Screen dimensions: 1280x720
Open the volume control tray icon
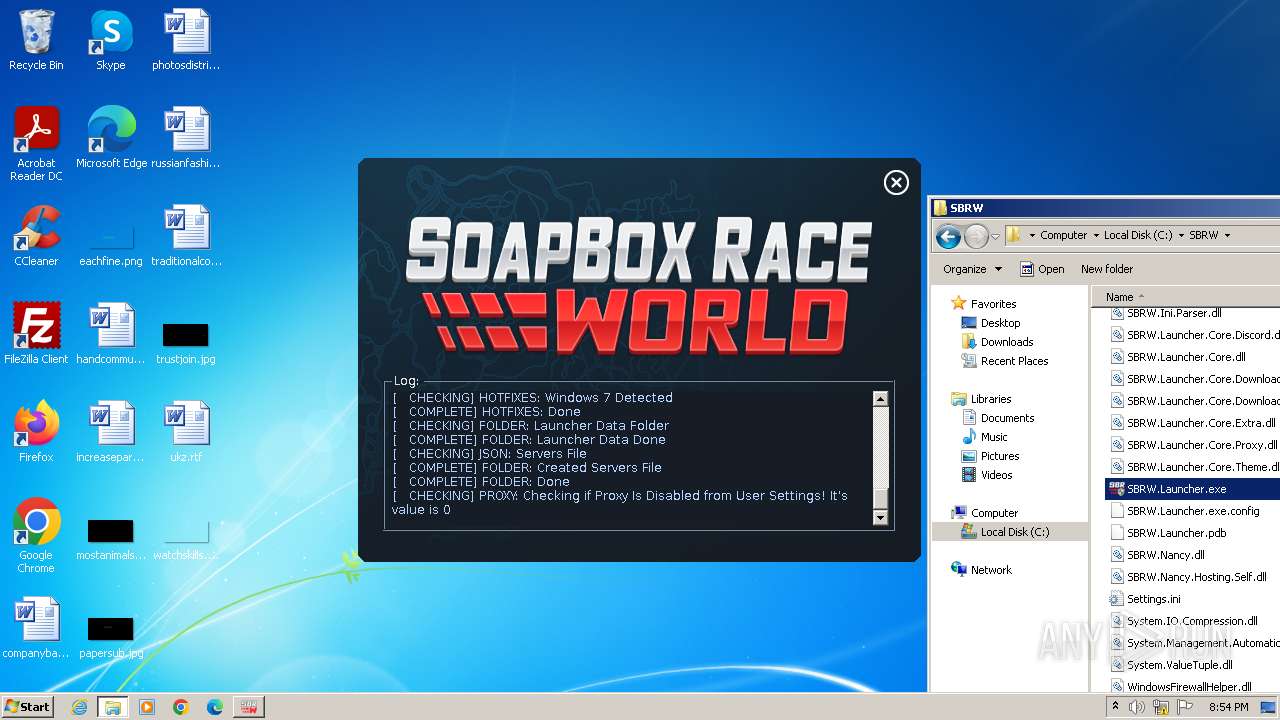(x=1137, y=707)
